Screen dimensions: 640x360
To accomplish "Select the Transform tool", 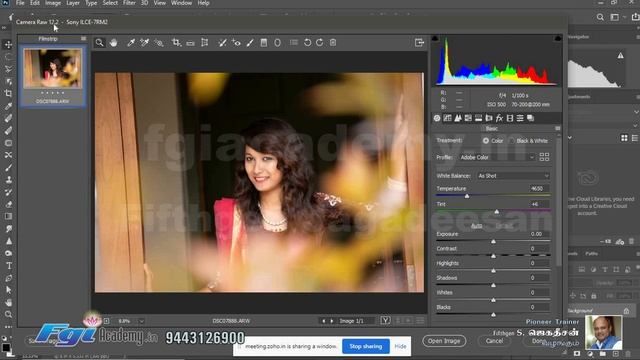I will click(x=205, y=42).
